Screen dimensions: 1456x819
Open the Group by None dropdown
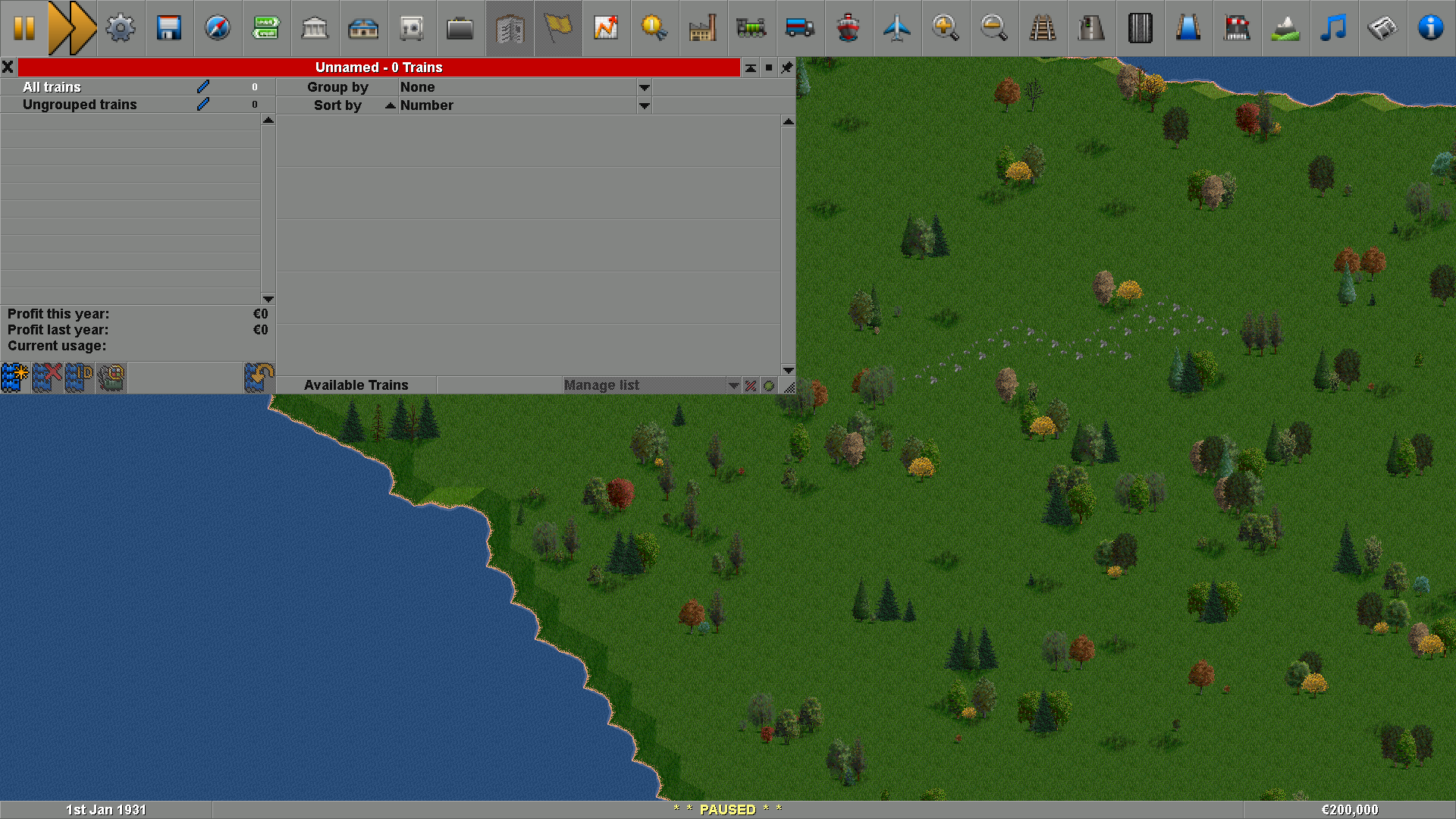(x=526, y=87)
